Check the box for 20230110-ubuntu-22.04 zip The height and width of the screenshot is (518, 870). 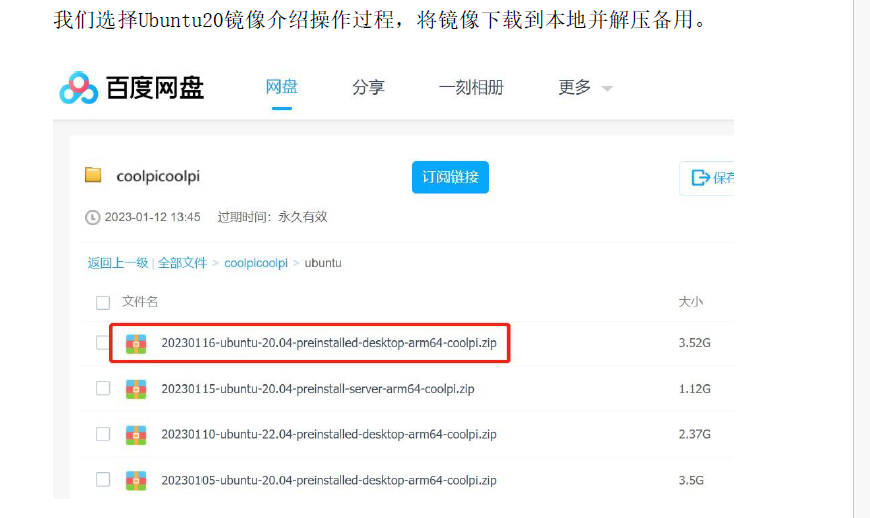[x=103, y=434]
